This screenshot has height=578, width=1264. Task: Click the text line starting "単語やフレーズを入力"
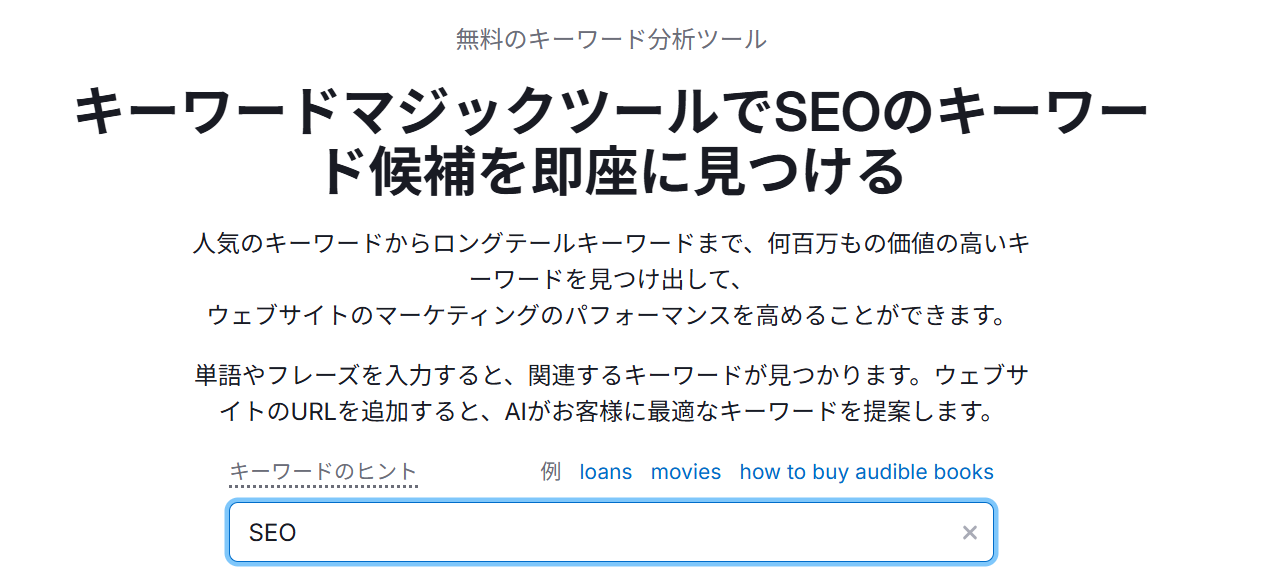(x=611, y=376)
